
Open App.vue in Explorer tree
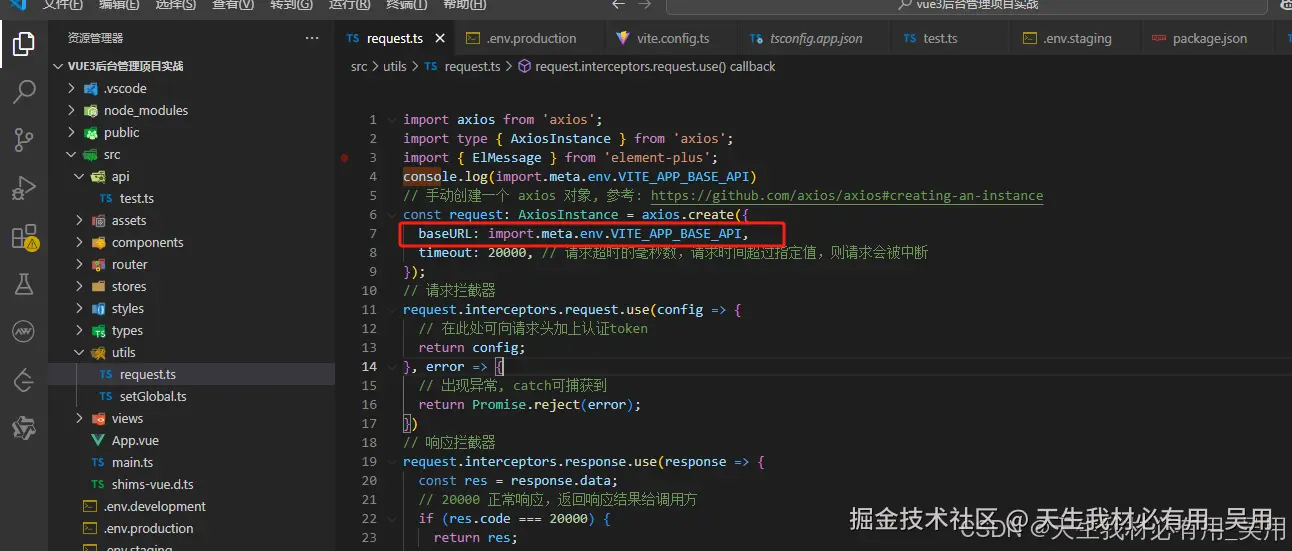point(135,440)
